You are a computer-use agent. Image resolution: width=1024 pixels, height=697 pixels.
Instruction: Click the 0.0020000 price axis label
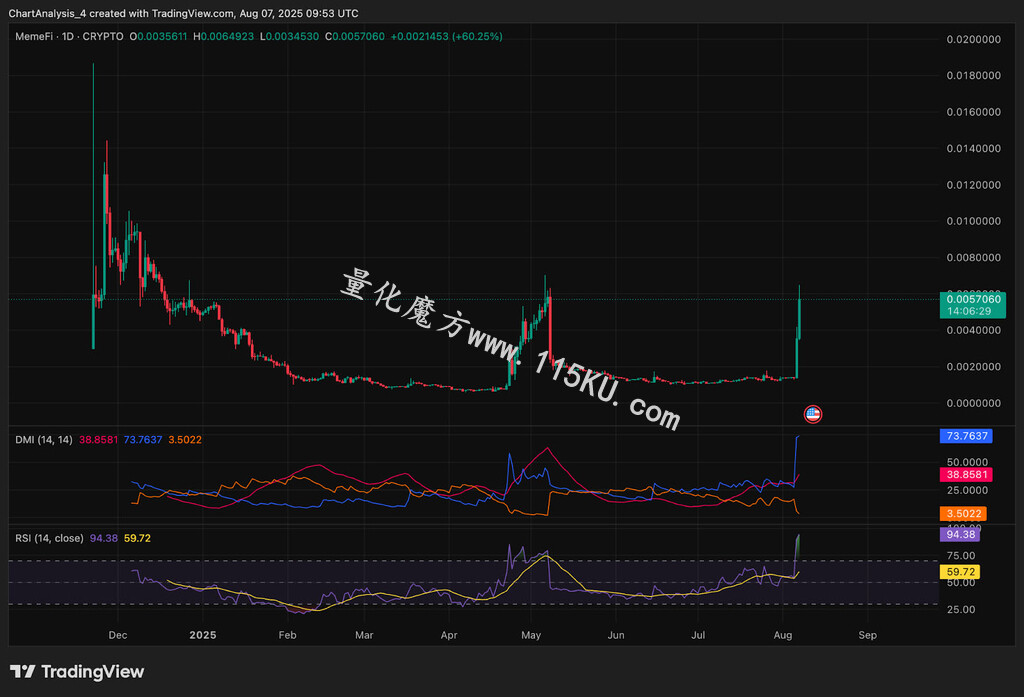point(974,366)
